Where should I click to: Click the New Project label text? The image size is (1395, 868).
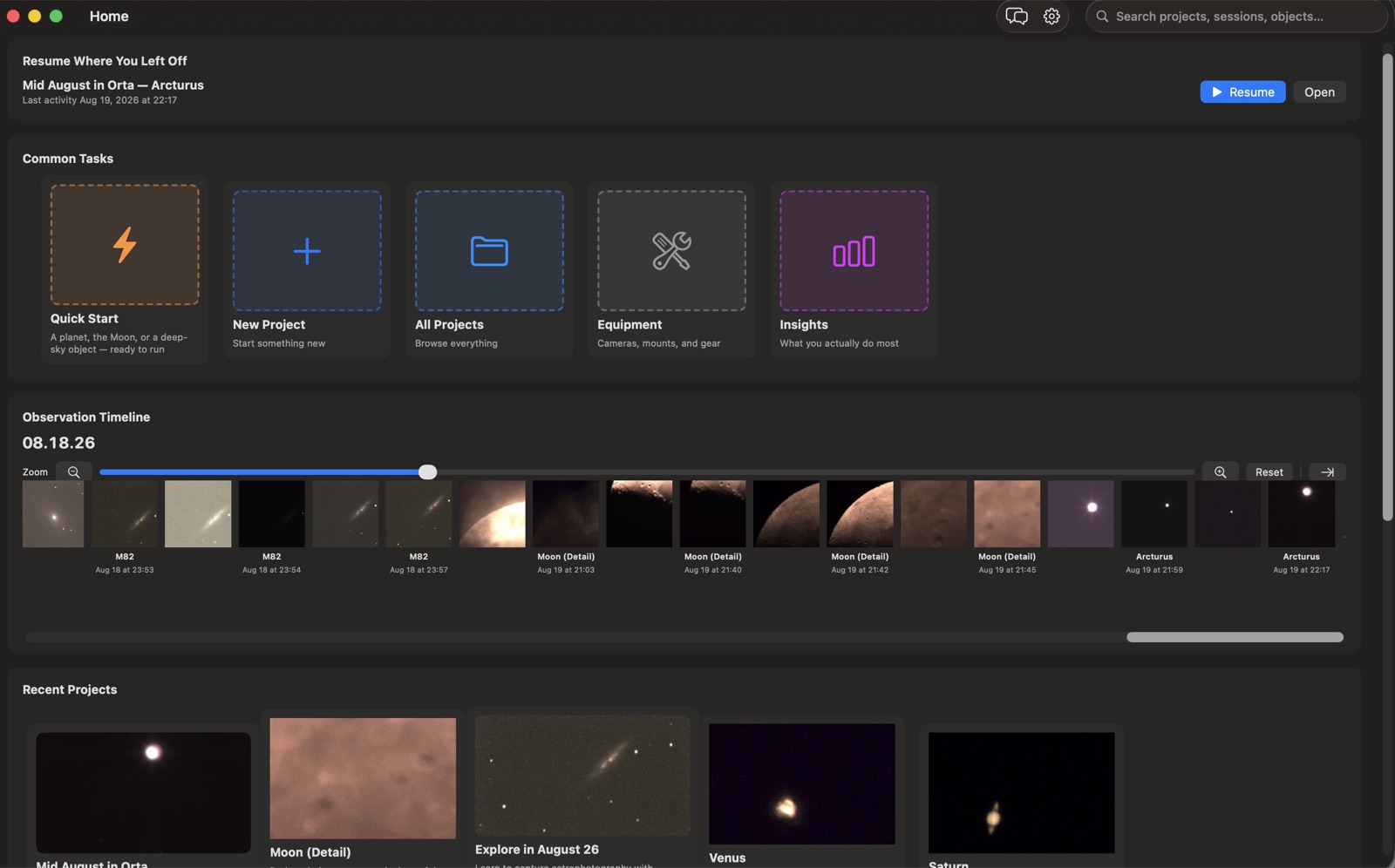click(x=269, y=324)
